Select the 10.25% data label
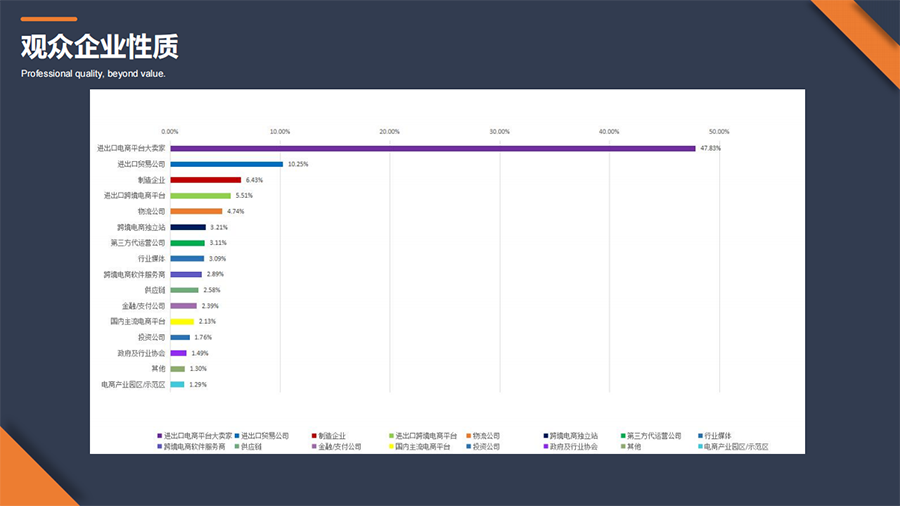900x506 pixels. pos(298,164)
